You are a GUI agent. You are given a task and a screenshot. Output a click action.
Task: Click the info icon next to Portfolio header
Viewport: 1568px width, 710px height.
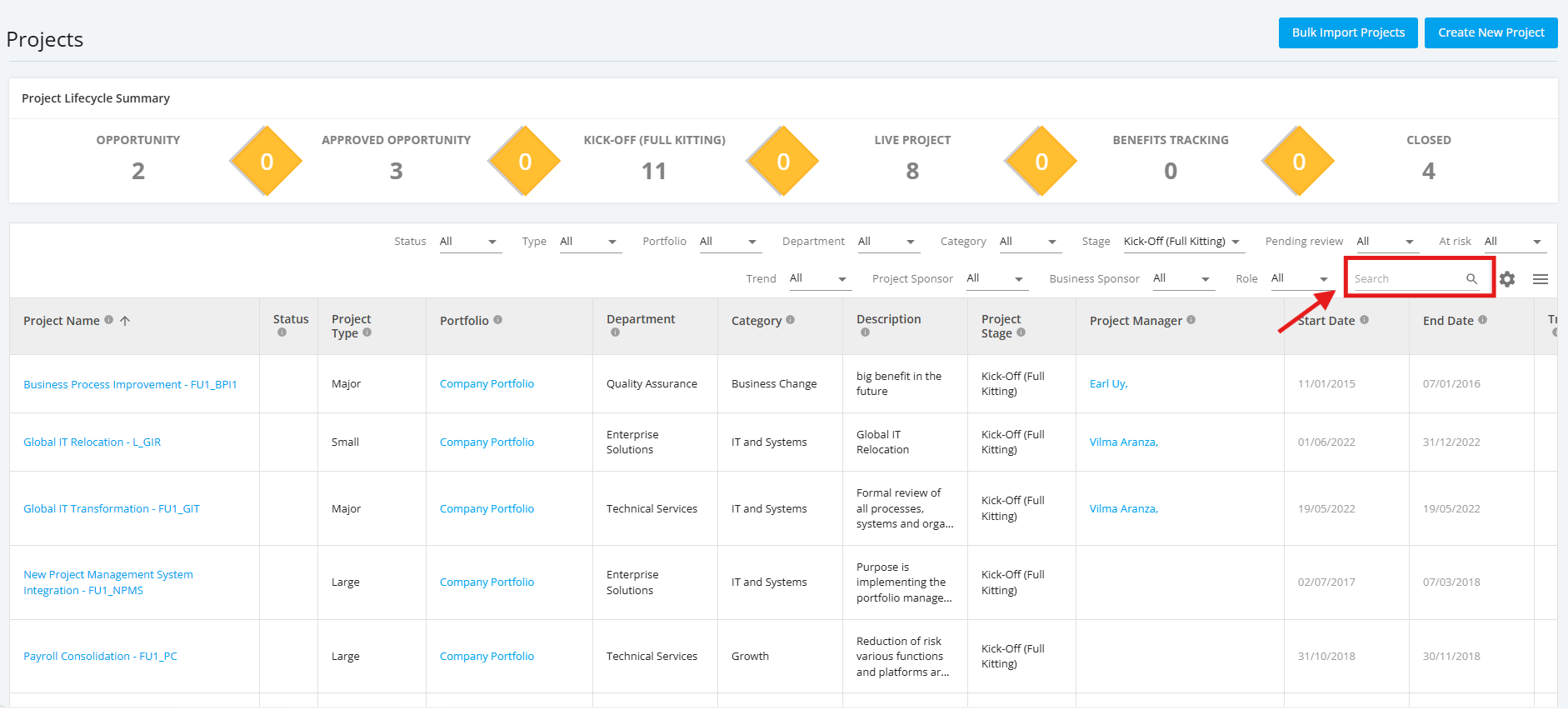[x=497, y=320]
